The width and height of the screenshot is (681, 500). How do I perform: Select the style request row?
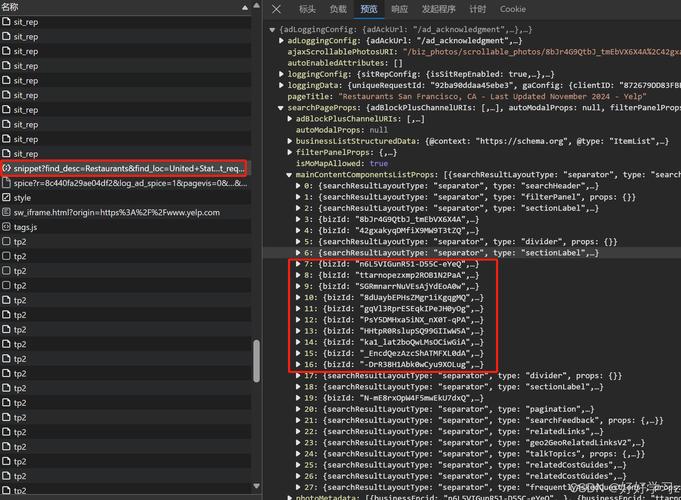125,198
